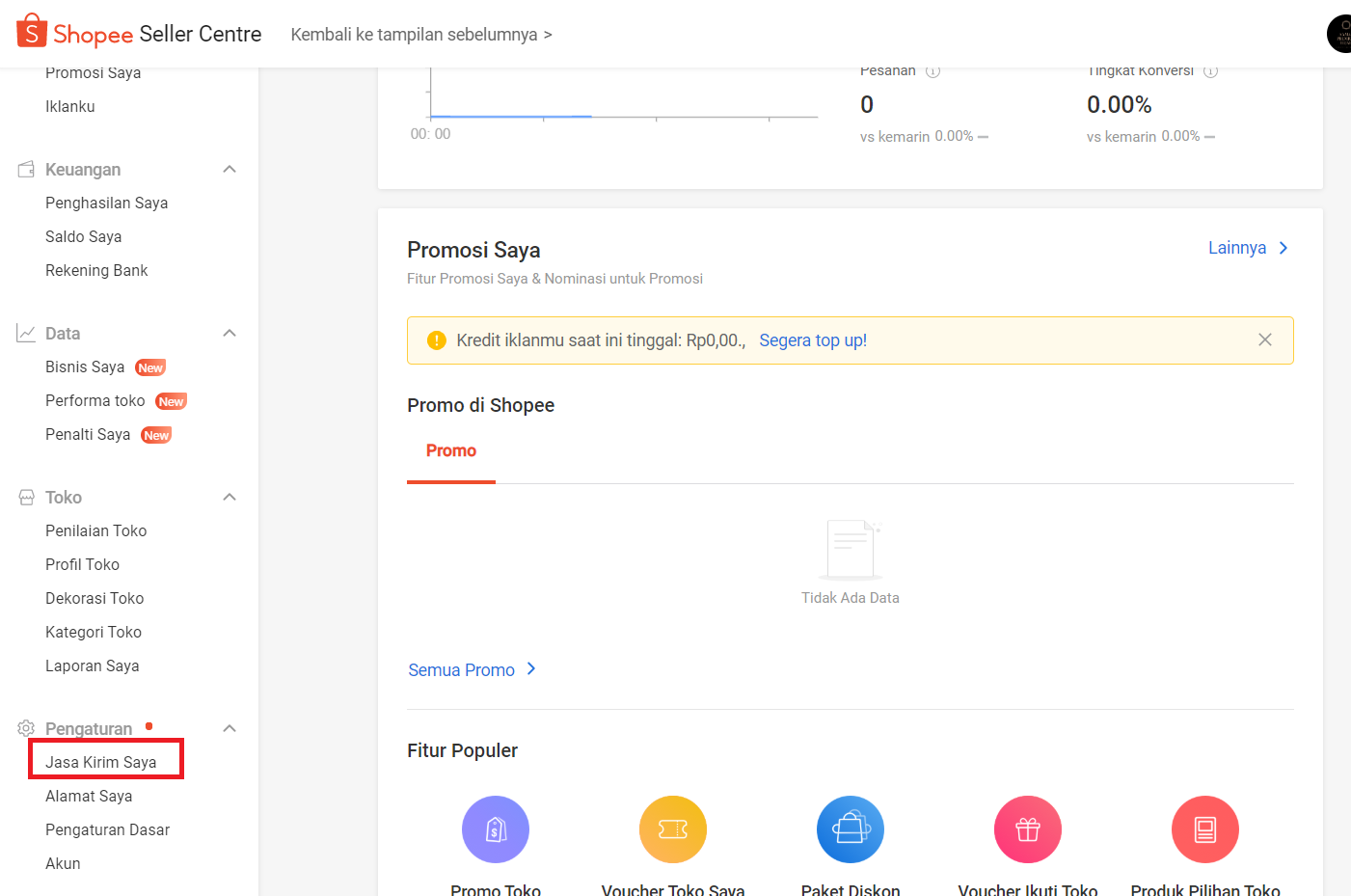
Task: Click the Pengaturan section heading
Action: click(x=89, y=728)
